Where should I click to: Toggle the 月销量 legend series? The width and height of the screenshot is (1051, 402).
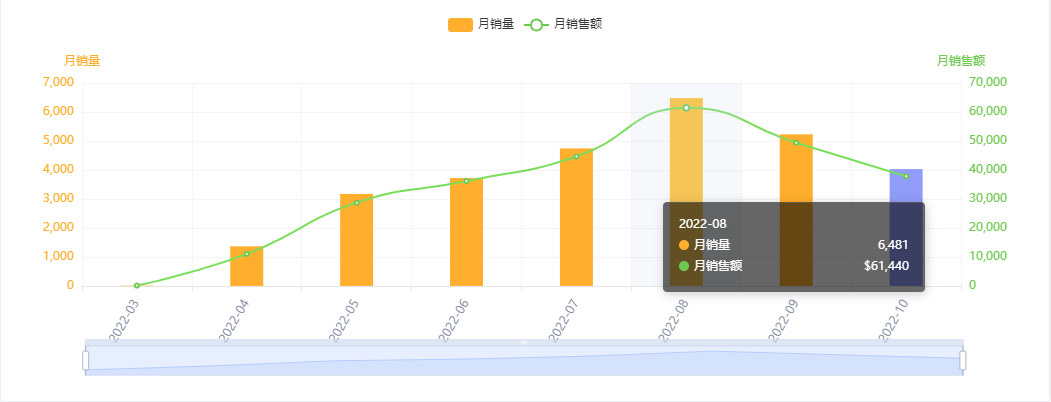point(481,25)
